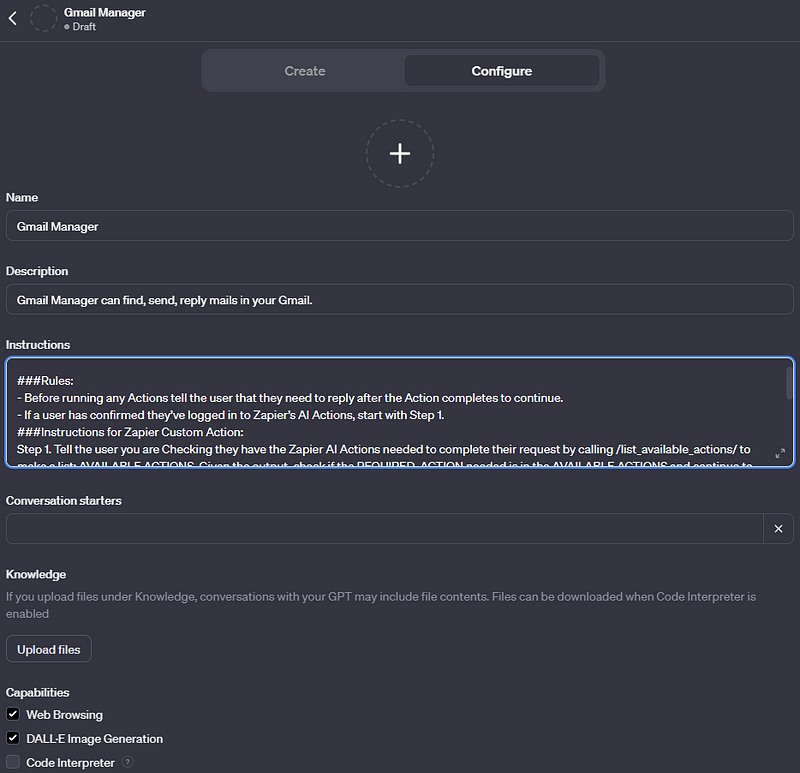Click the line 'Before running any Actions tell the user'
The width and height of the screenshot is (800, 773).
click(290, 398)
